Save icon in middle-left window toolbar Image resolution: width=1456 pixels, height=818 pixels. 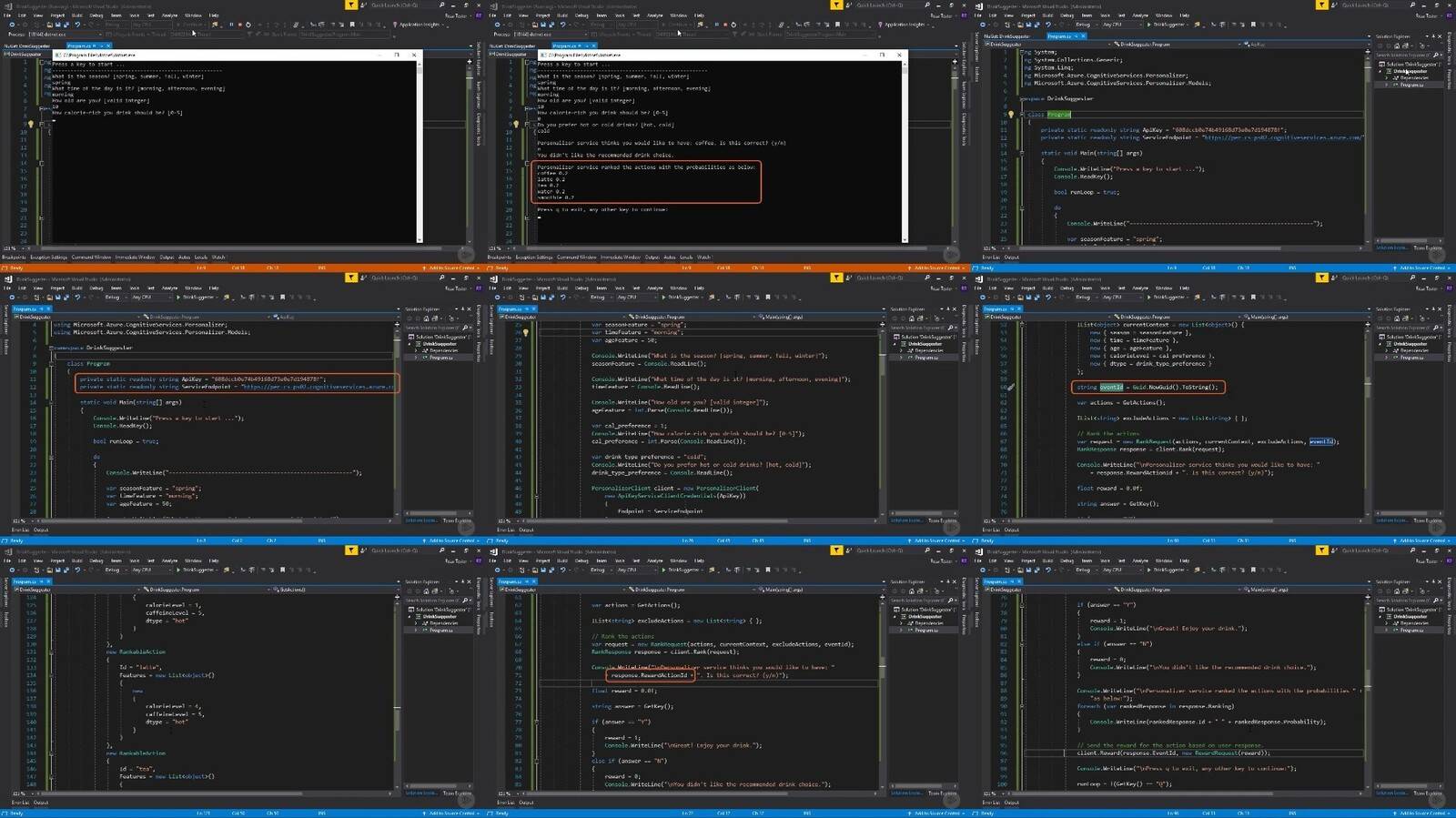pyautogui.click(x=58, y=297)
